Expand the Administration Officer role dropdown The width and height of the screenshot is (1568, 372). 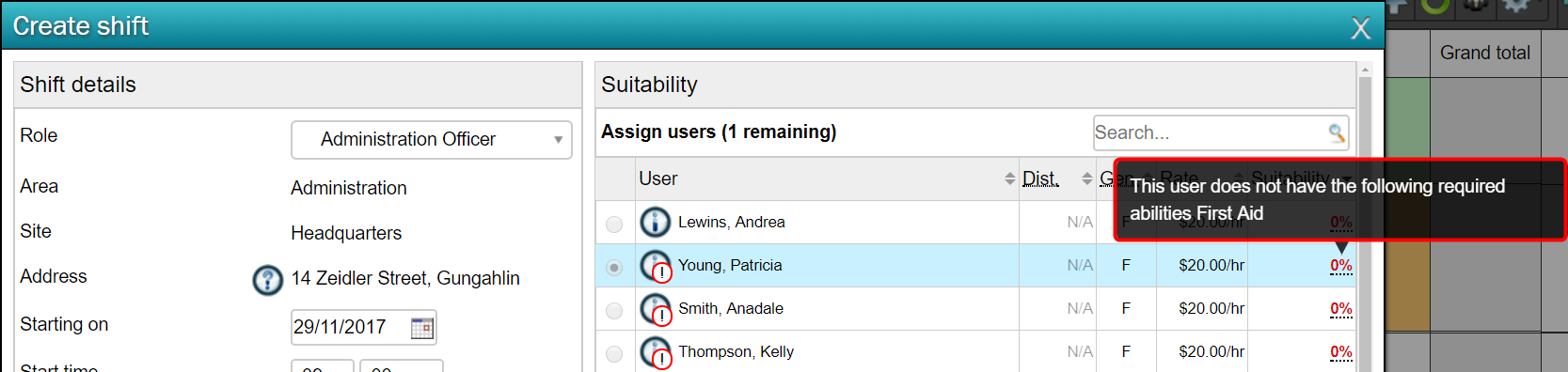click(x=432, y=140)
